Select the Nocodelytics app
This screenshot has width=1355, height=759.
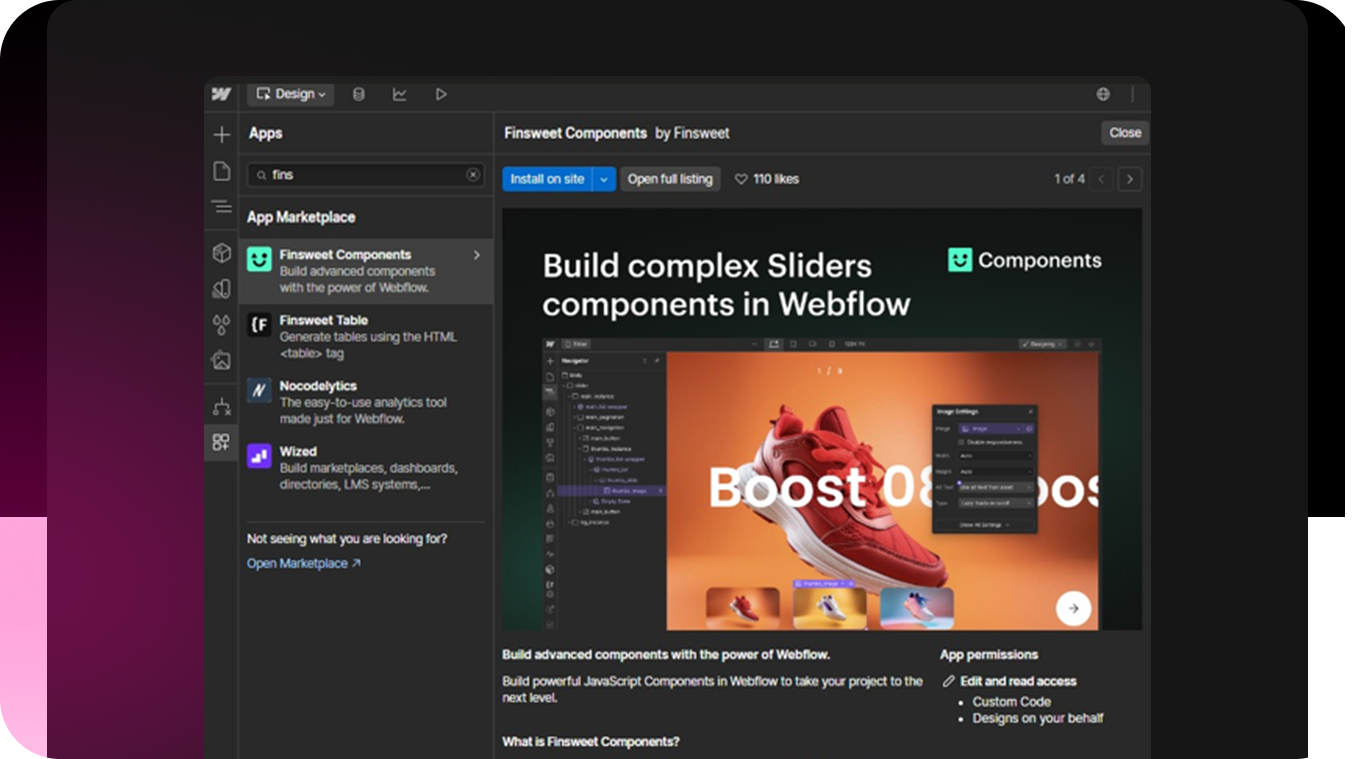[x=366, y=402]
